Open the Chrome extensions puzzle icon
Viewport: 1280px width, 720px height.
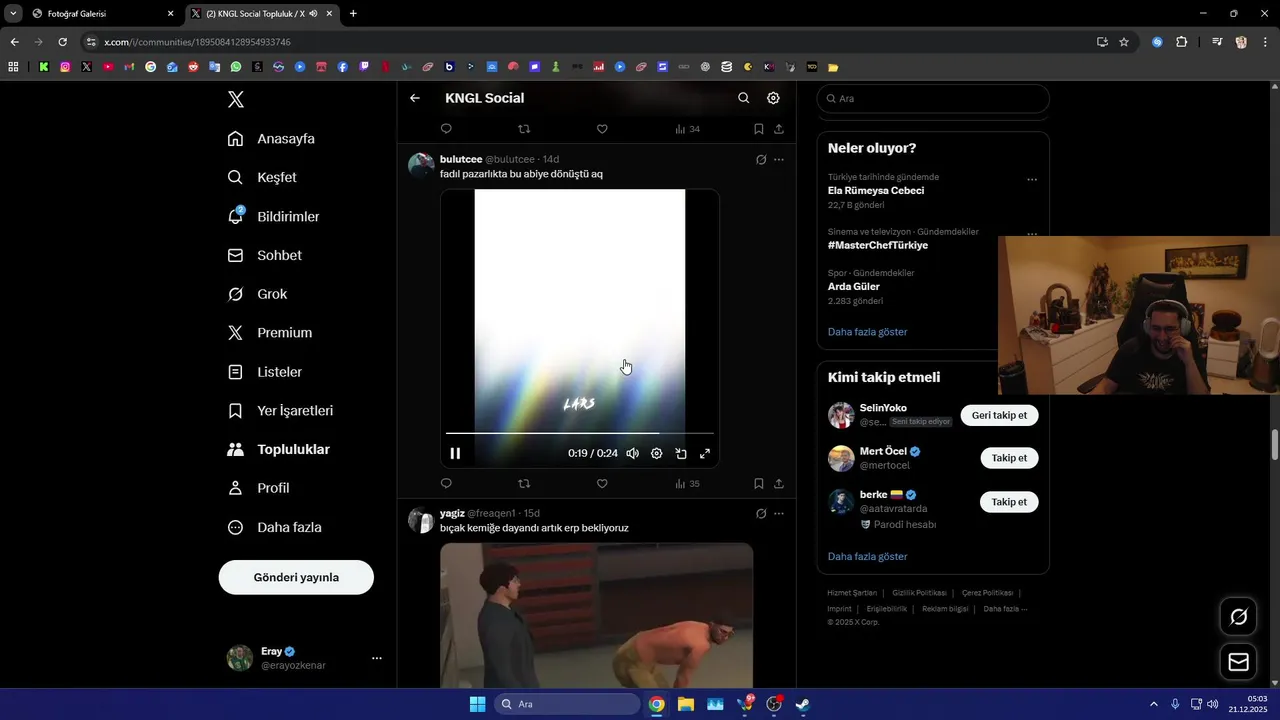[x=1181, y=42]
